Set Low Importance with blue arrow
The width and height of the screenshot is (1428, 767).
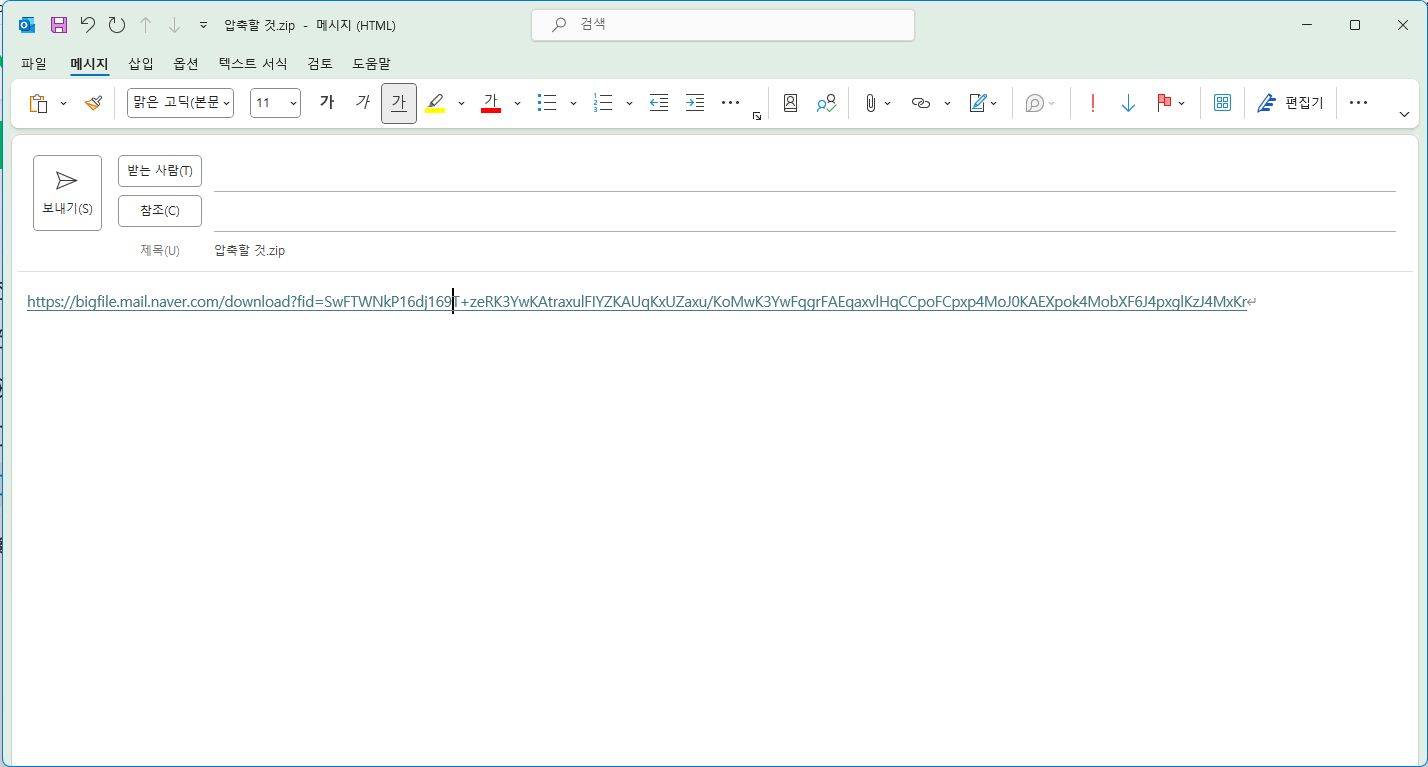pyautogui.click(x=1128, y=103)
